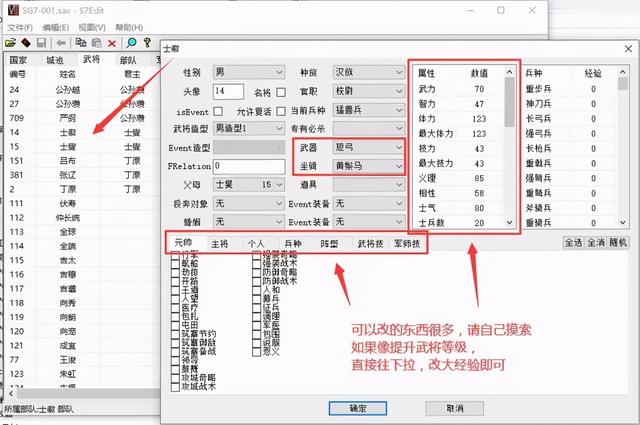Screen dimensions: 640x425
Task: Open the 文件(F) menu
Action: tap(20, 27)
